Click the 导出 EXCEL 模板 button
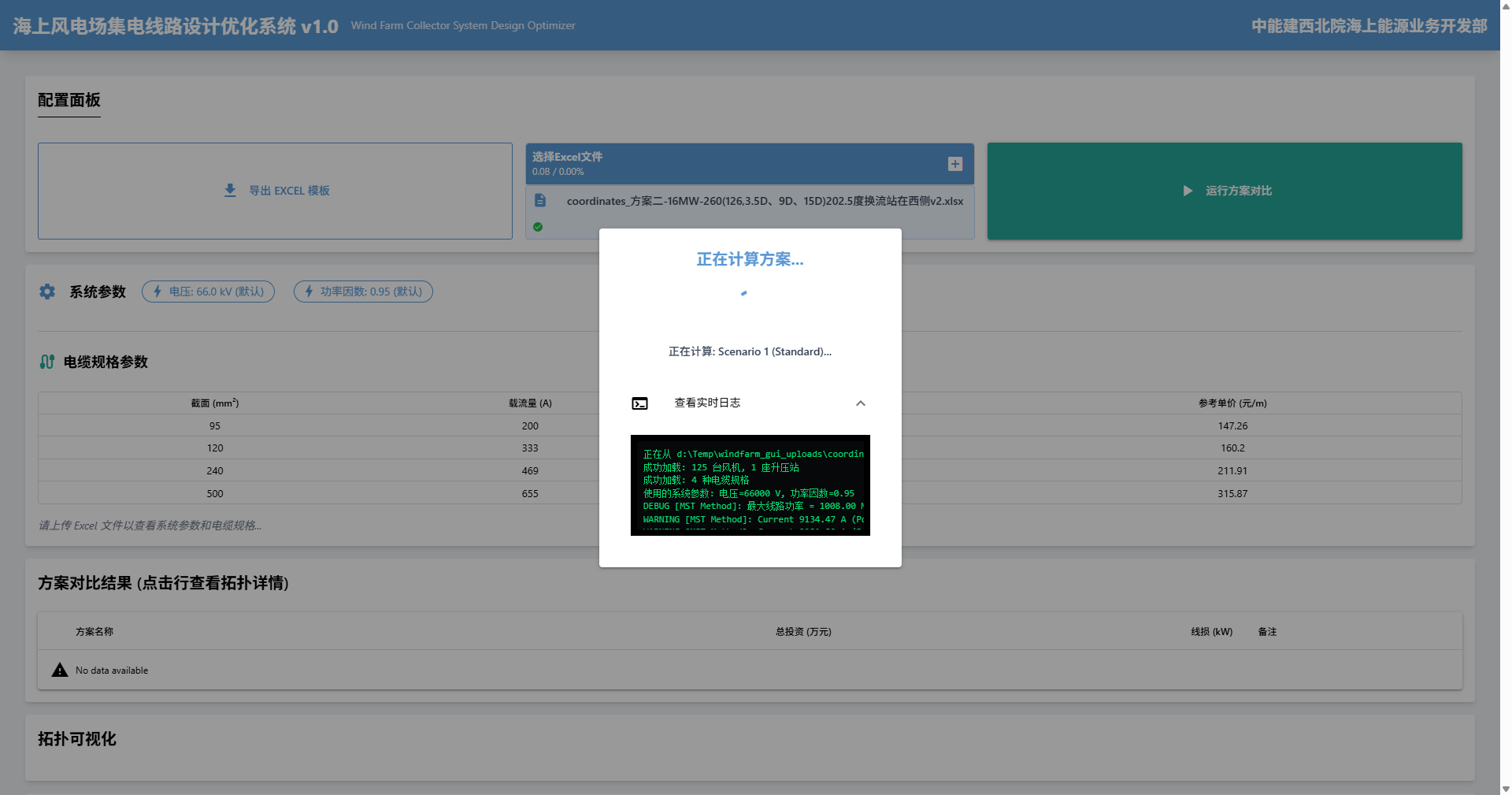Screen dimensions: 1512x795 pyautogui.click(x=275, y=191)
